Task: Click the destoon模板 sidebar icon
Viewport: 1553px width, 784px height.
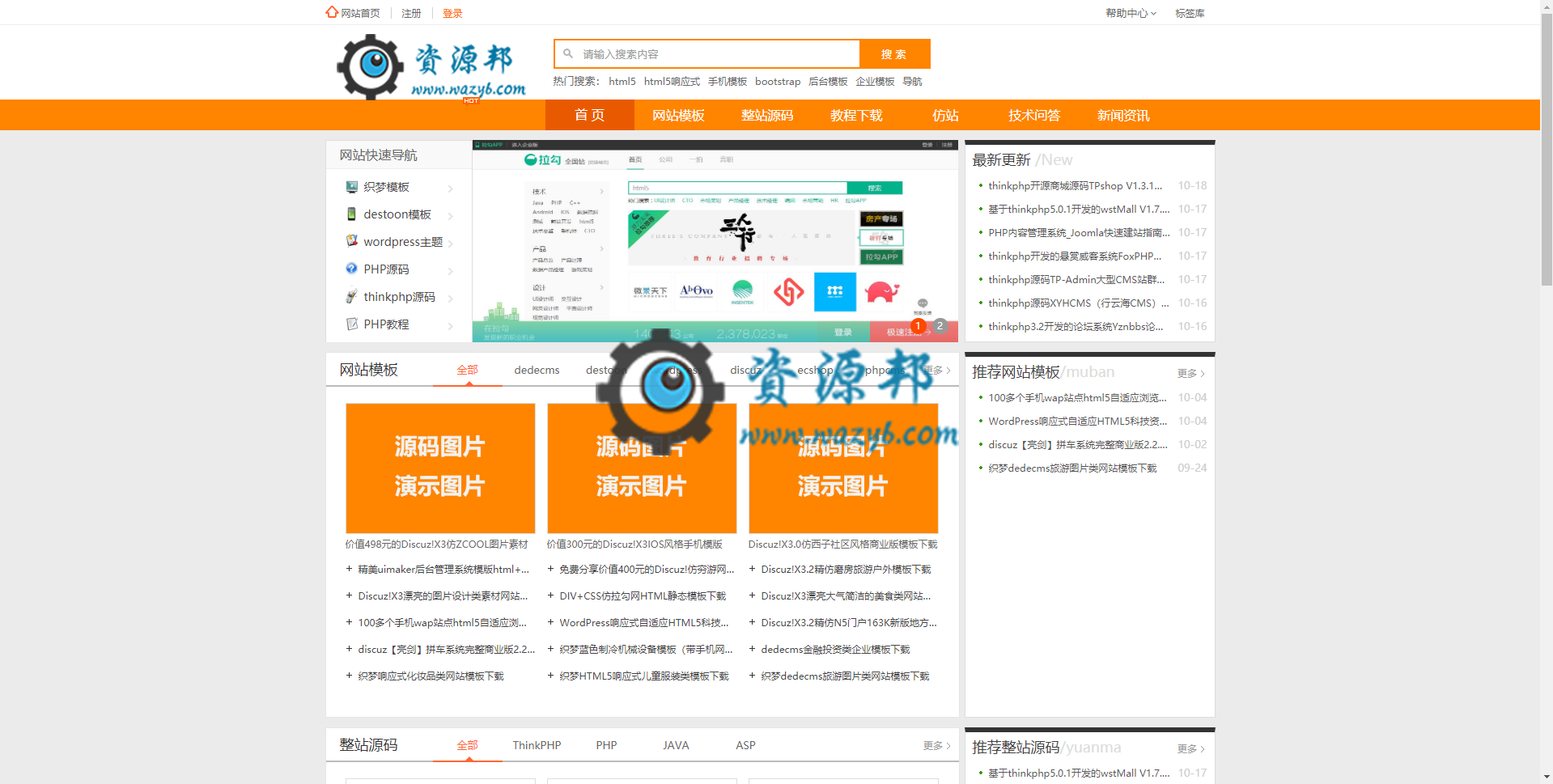Action: click(x=351, y=214)
